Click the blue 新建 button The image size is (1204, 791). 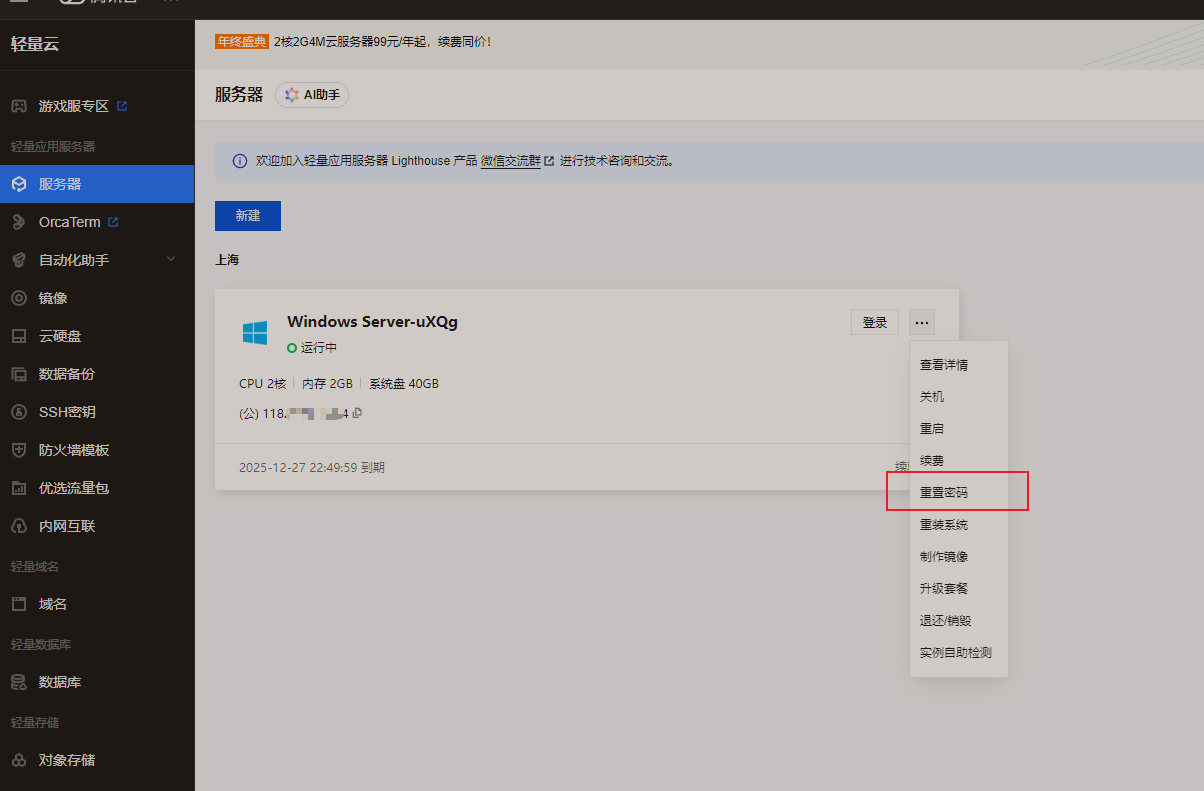coord(248,216)
